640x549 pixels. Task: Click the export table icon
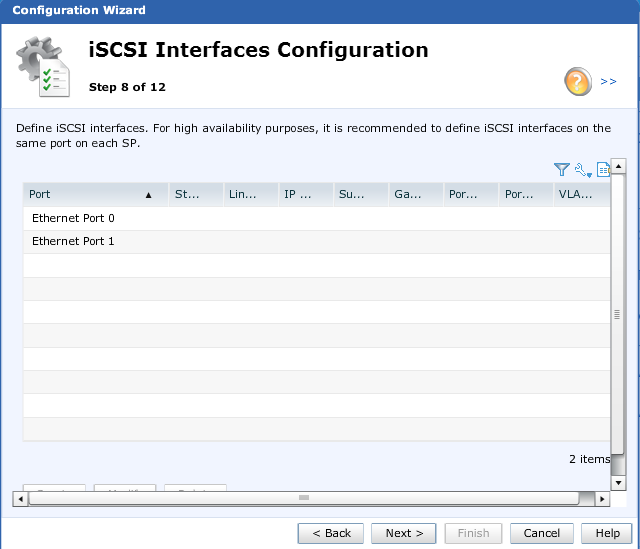[603, 170]
